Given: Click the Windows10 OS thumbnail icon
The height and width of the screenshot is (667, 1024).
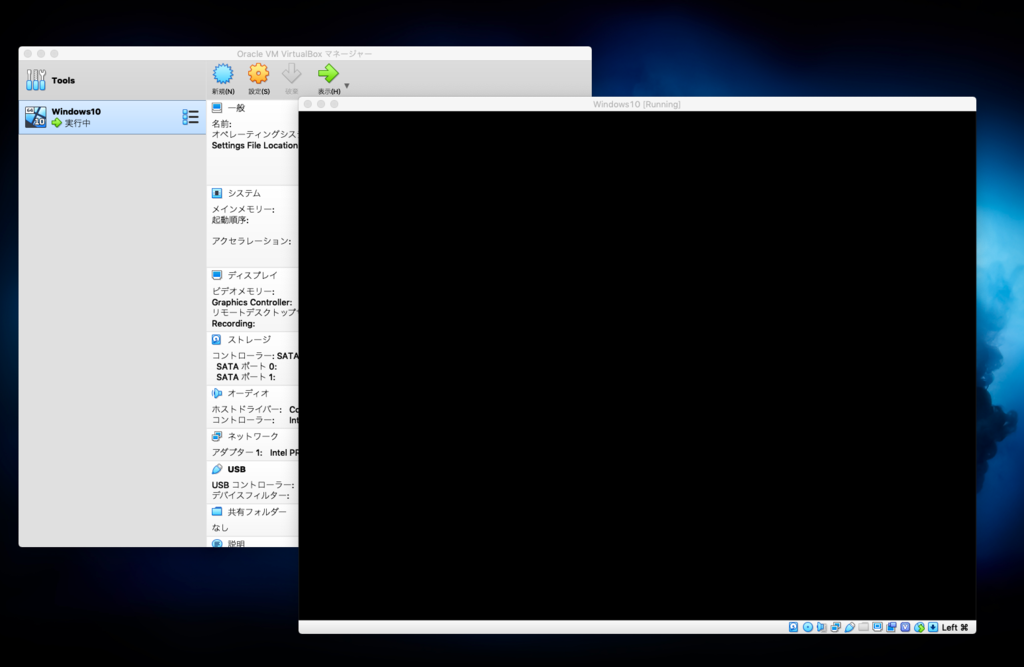Looking at the screenshot, I should [36, 117].
